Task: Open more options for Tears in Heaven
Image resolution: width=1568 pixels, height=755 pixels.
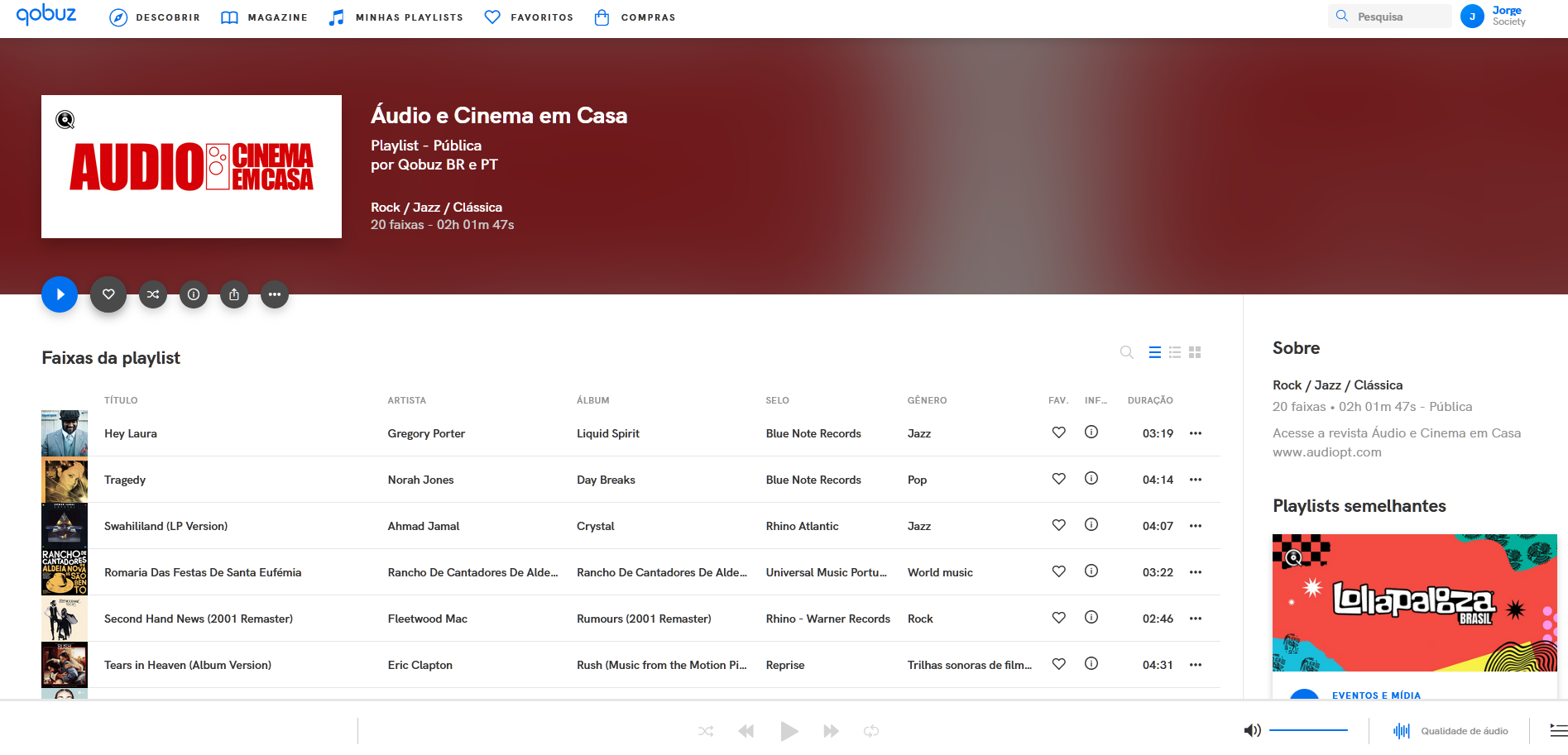Action: click(x=1196, y=665)
